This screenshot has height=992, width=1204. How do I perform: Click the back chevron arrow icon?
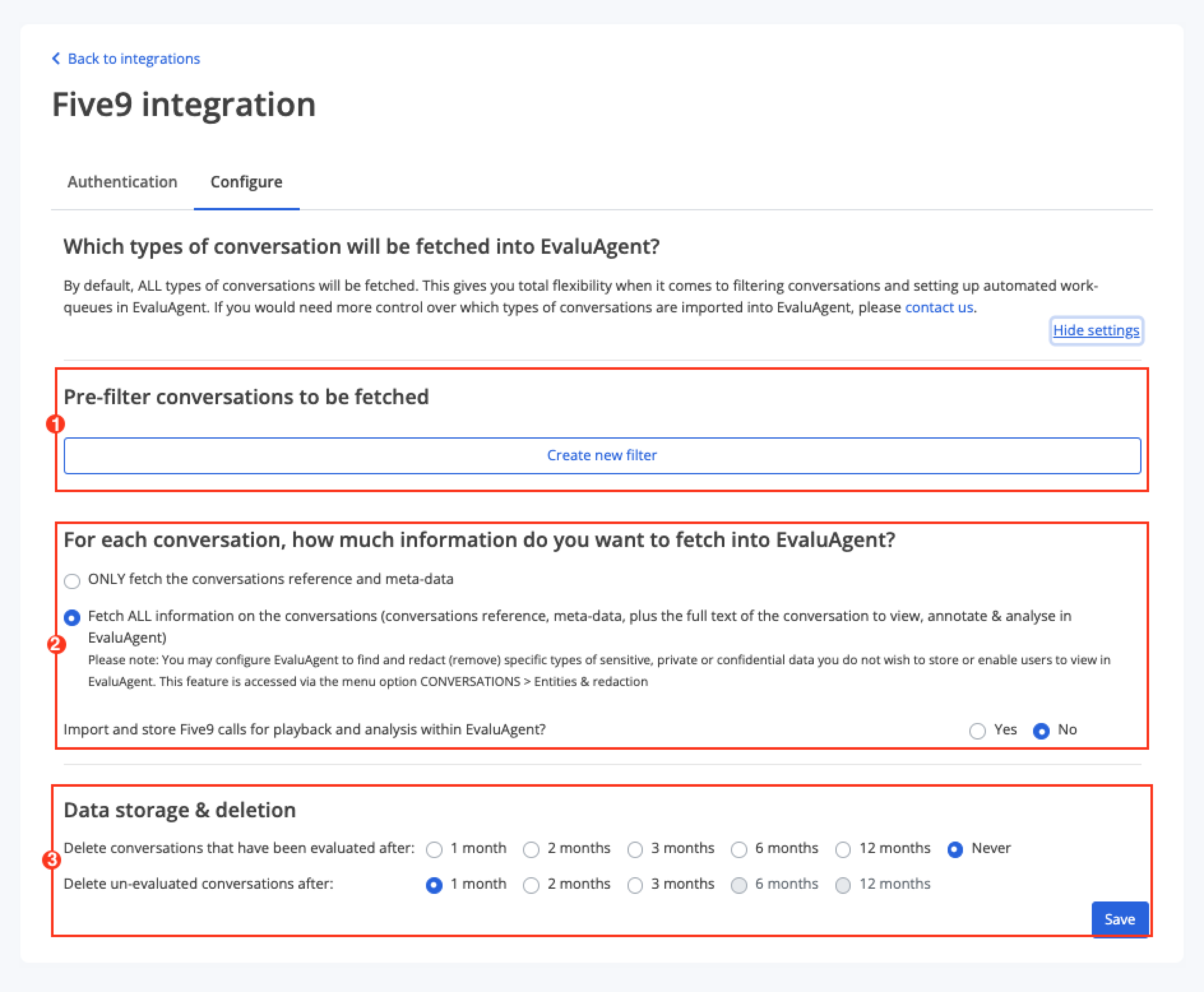[x=56, y=58]
